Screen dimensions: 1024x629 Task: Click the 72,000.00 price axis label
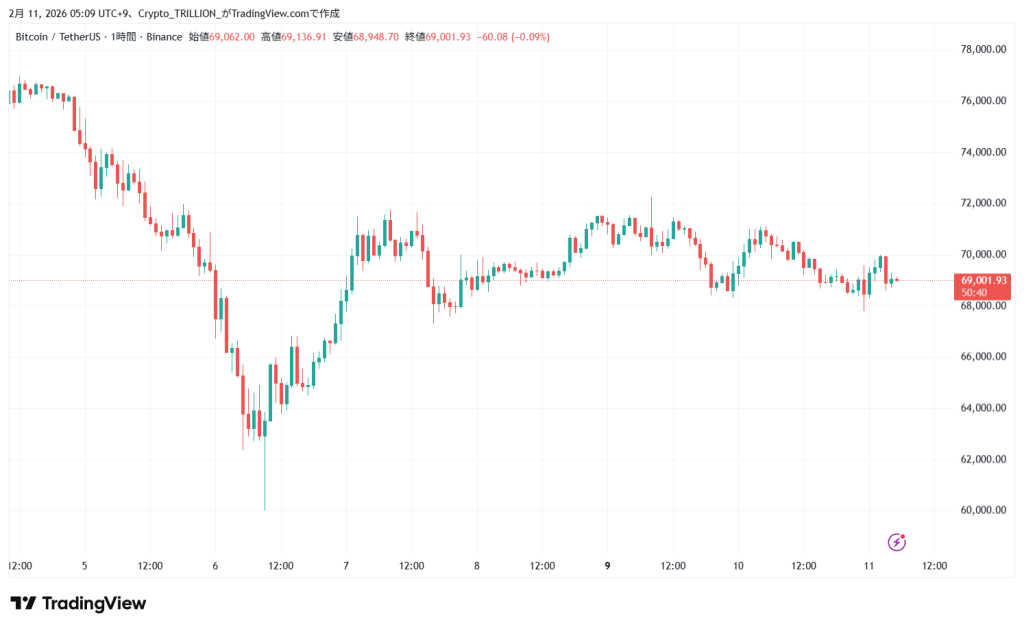[983, 203]
